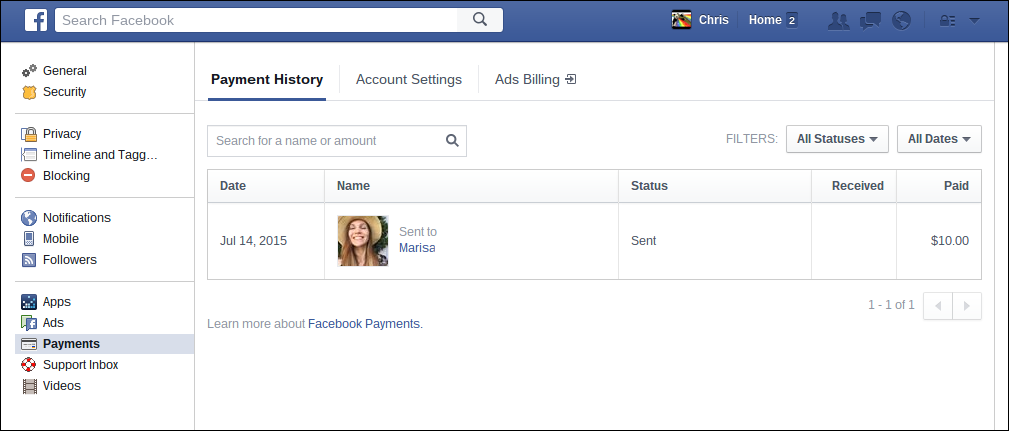
Task: Open the Privacy Shortcuts lock icon
Action: point(947,21)
